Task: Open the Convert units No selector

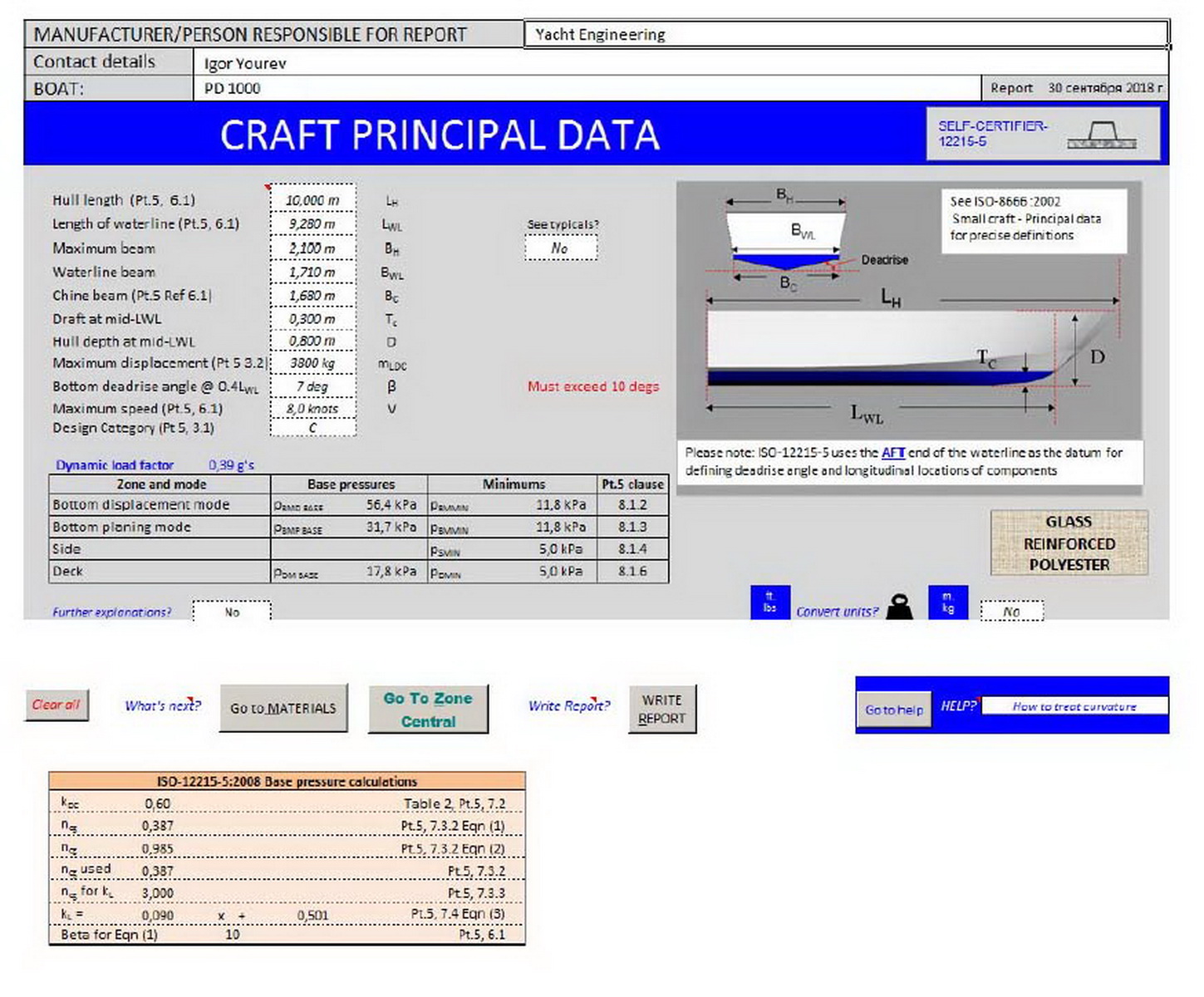Action: (x=1011, y=611)
